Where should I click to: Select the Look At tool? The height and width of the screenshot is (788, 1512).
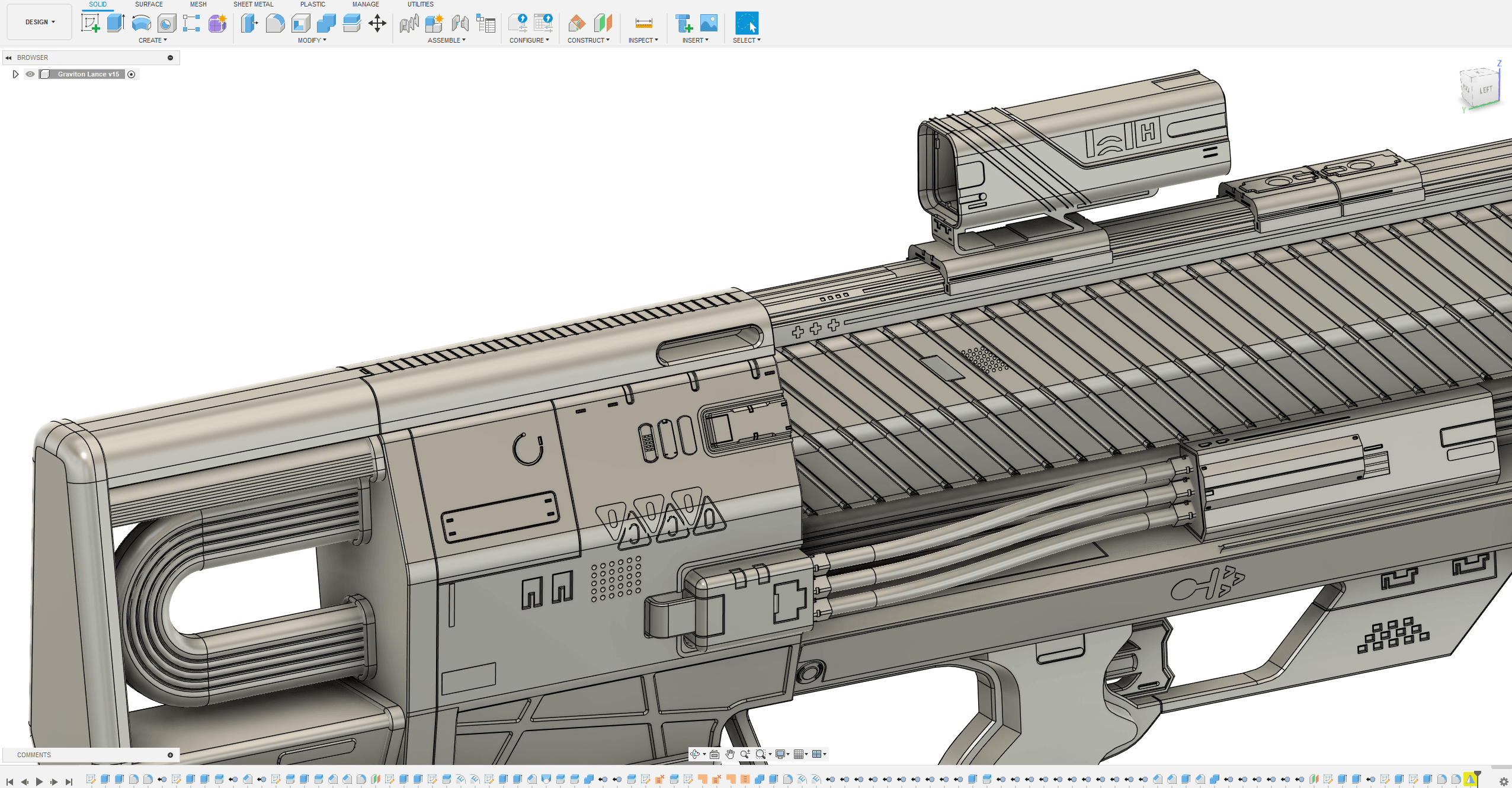715,754
